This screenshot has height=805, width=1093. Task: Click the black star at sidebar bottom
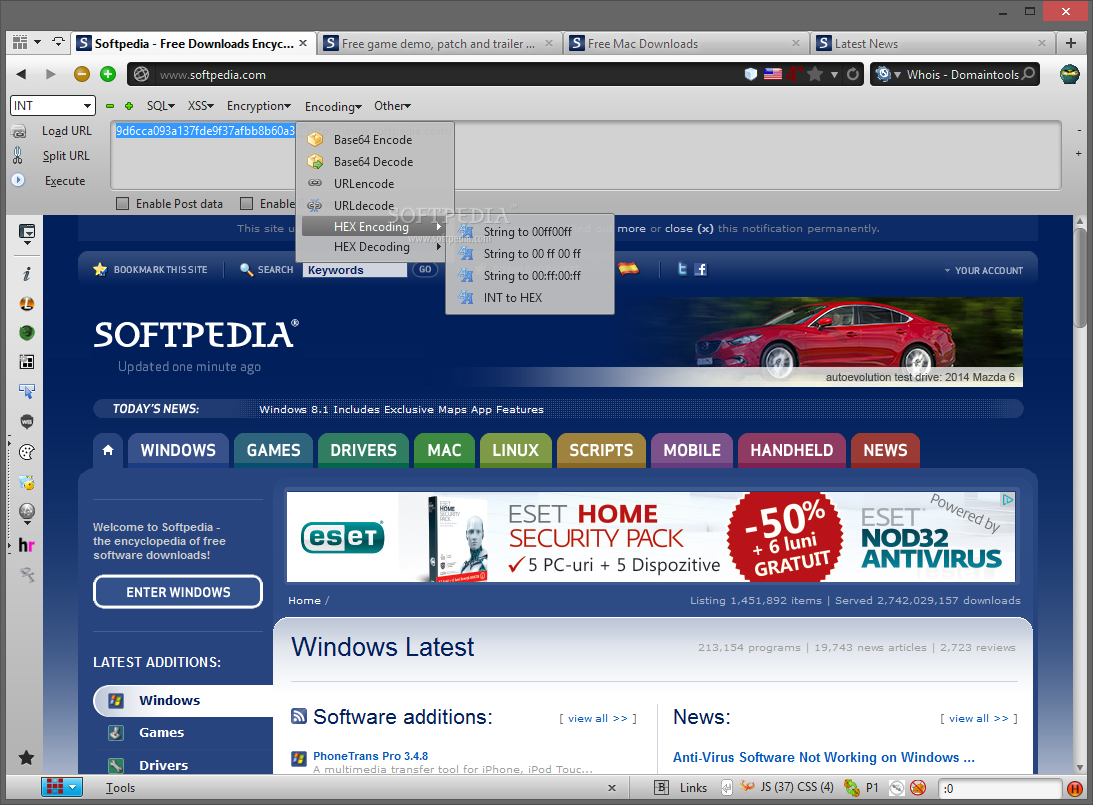coord(26,758)
